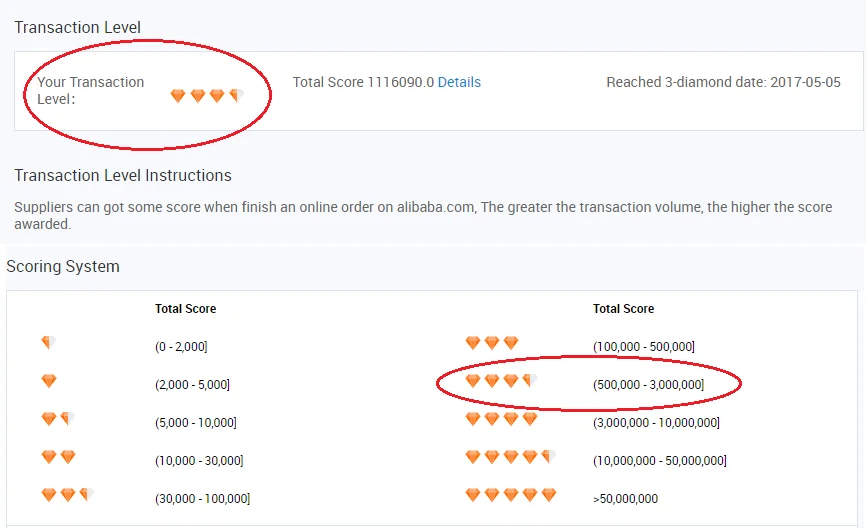Select the 1.5 diamond icon for 5,000 - 10,000
Viewport: 866px width, 528px height.
(x=57, y=419)
